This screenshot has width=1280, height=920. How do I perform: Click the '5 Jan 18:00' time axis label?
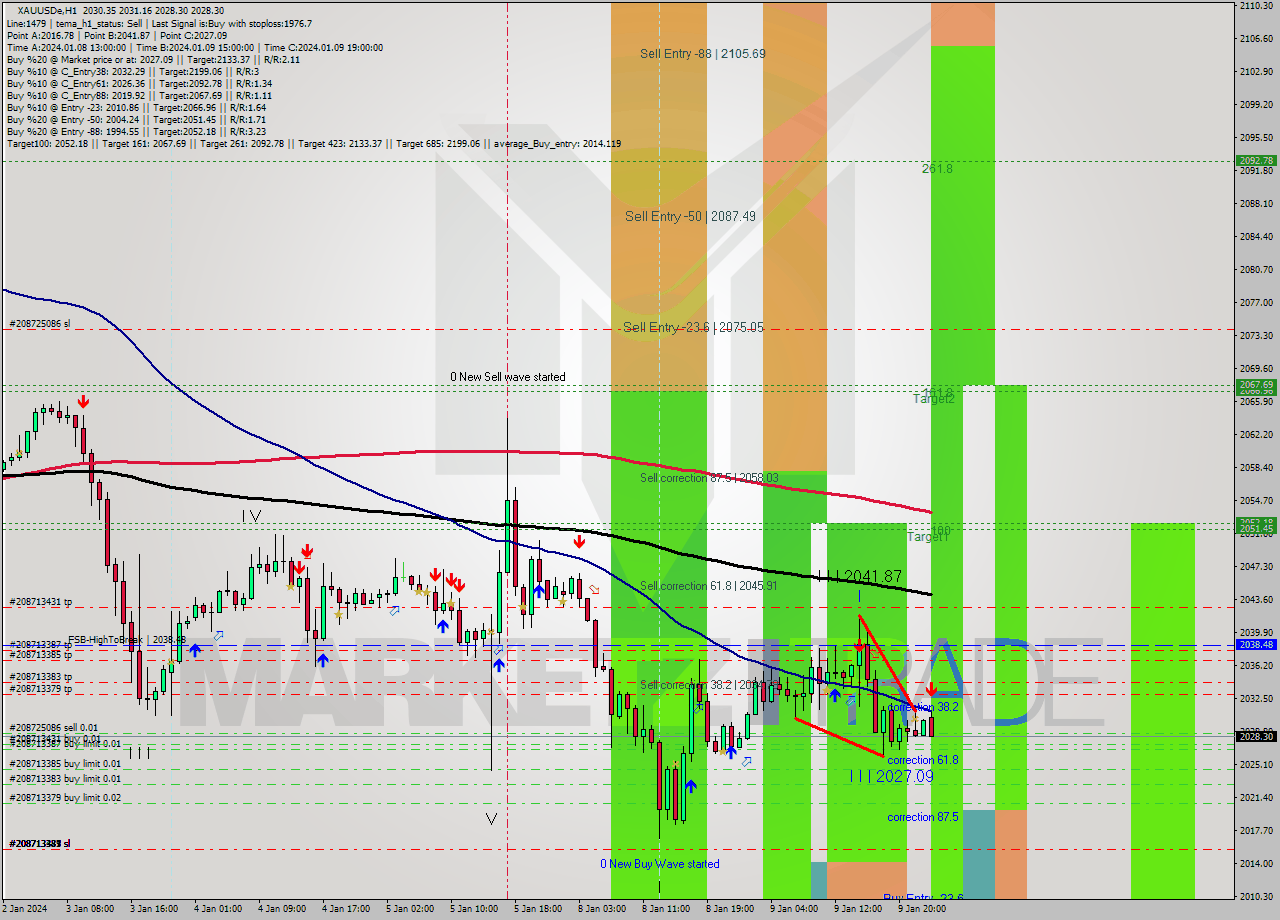pos(537,909)
